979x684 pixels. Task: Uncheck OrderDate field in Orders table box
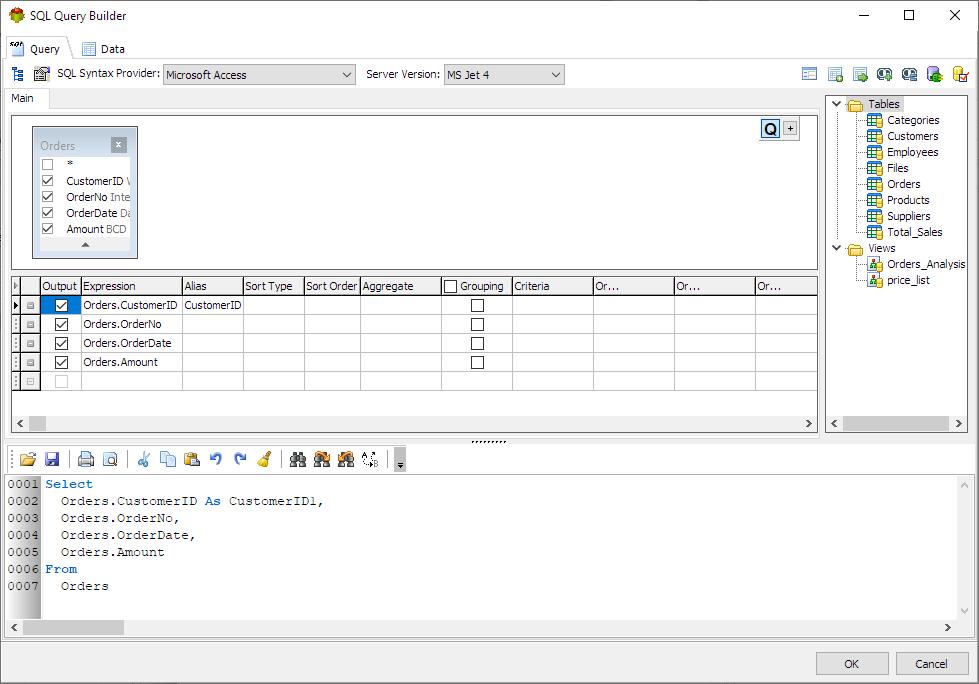click(x=47, y=213)
